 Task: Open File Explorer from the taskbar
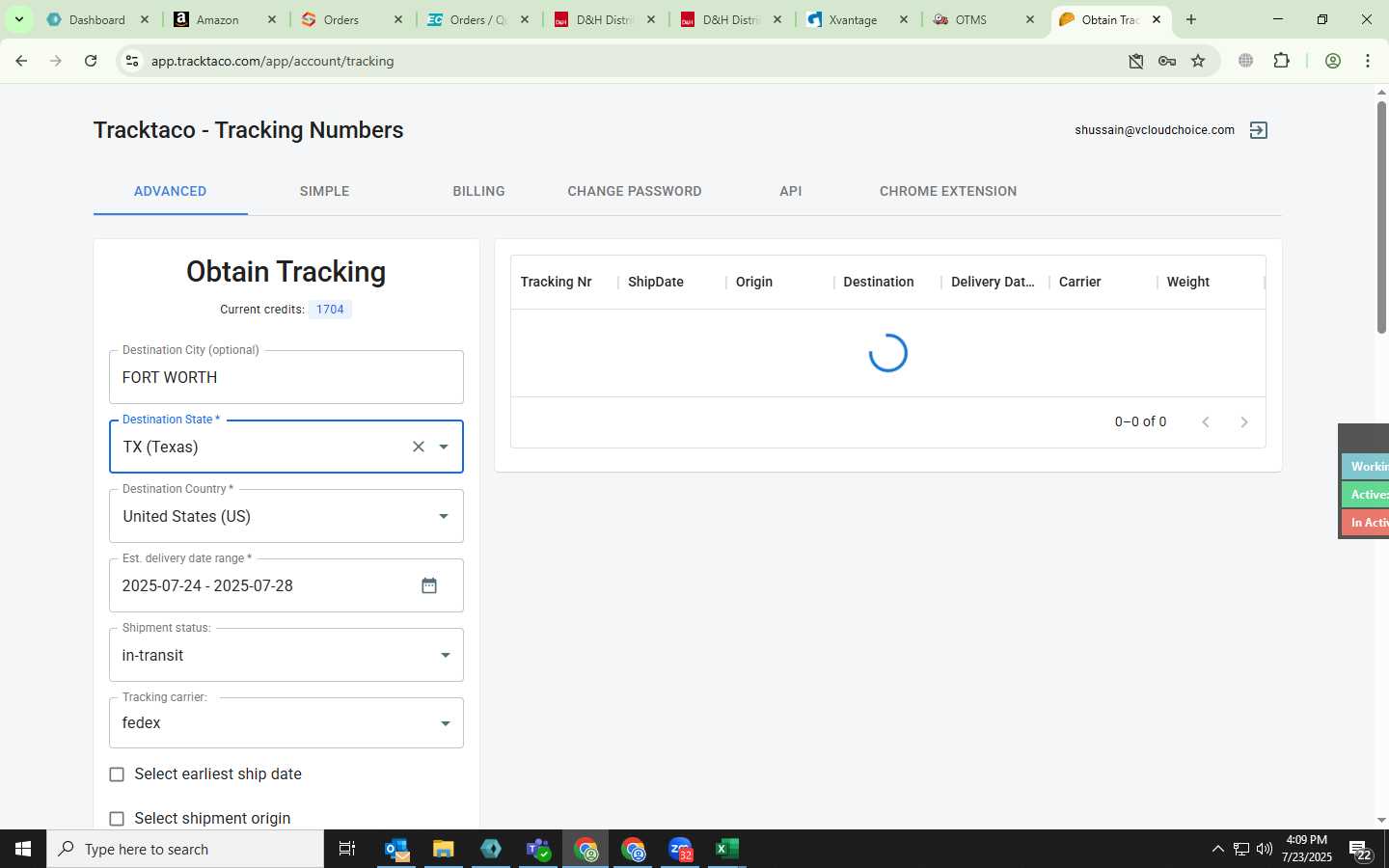[x=443, y=849]
